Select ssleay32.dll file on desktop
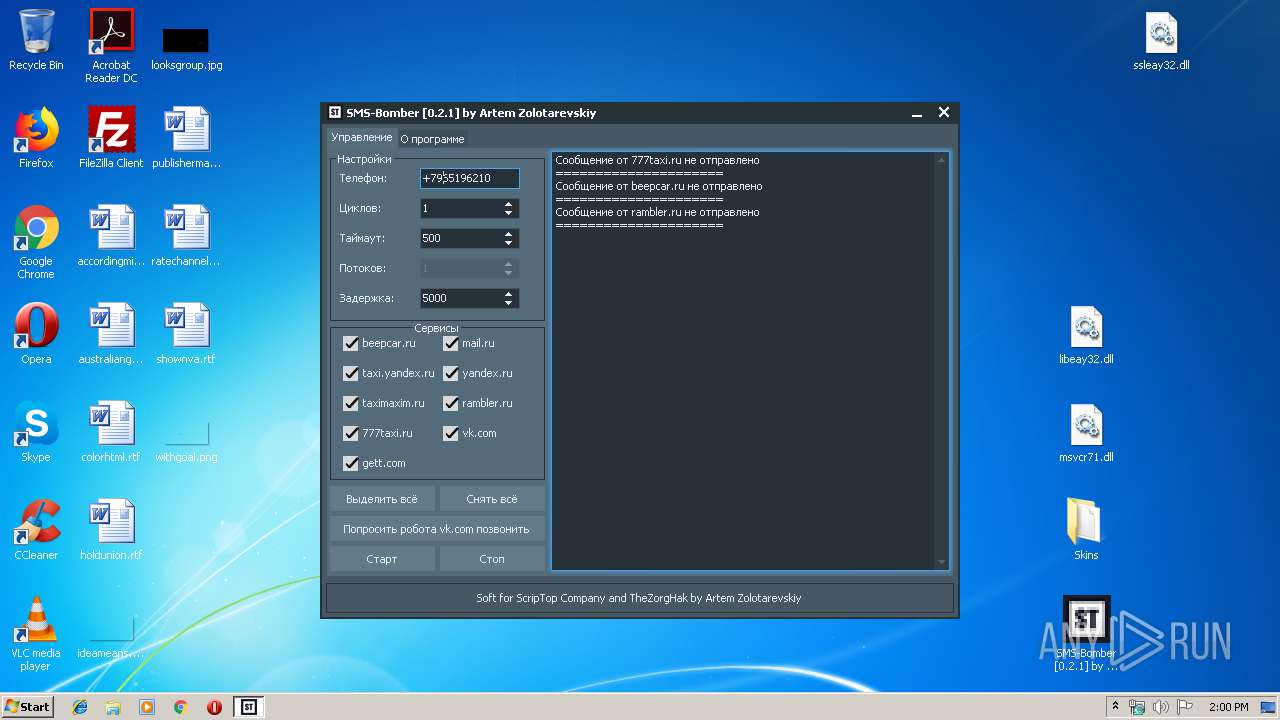The image size is (1280, 720). [x=1161, y=42]
